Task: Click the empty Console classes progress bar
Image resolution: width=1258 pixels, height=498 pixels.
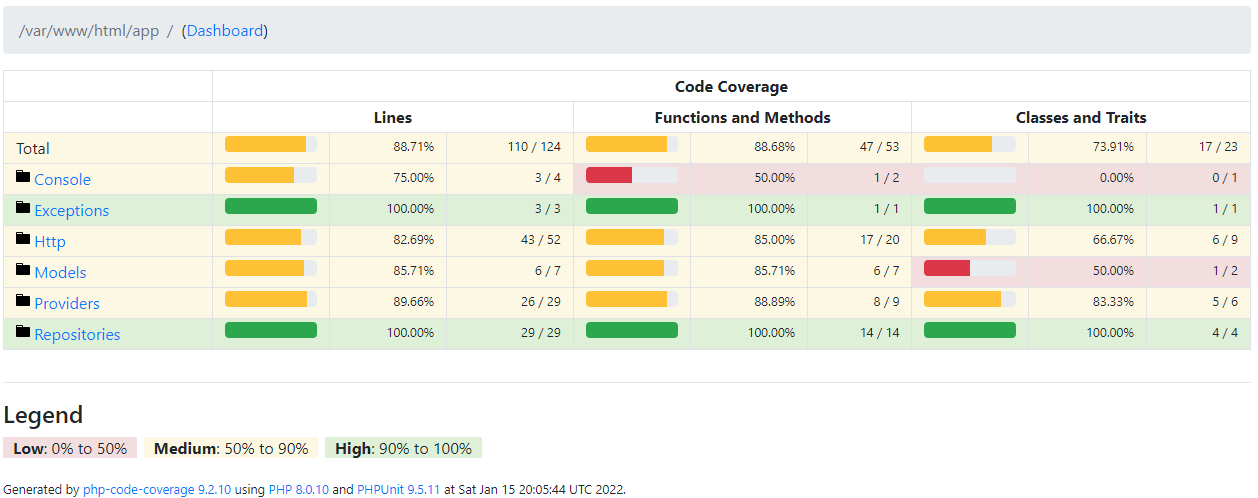Action: pos(970,175)
